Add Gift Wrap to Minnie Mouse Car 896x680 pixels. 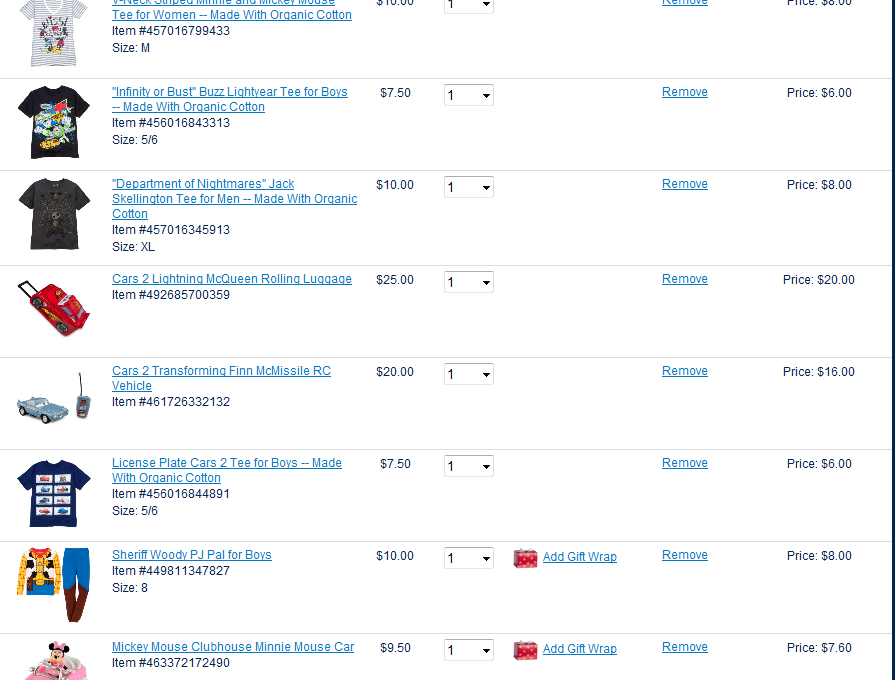(x=580, y=649)
